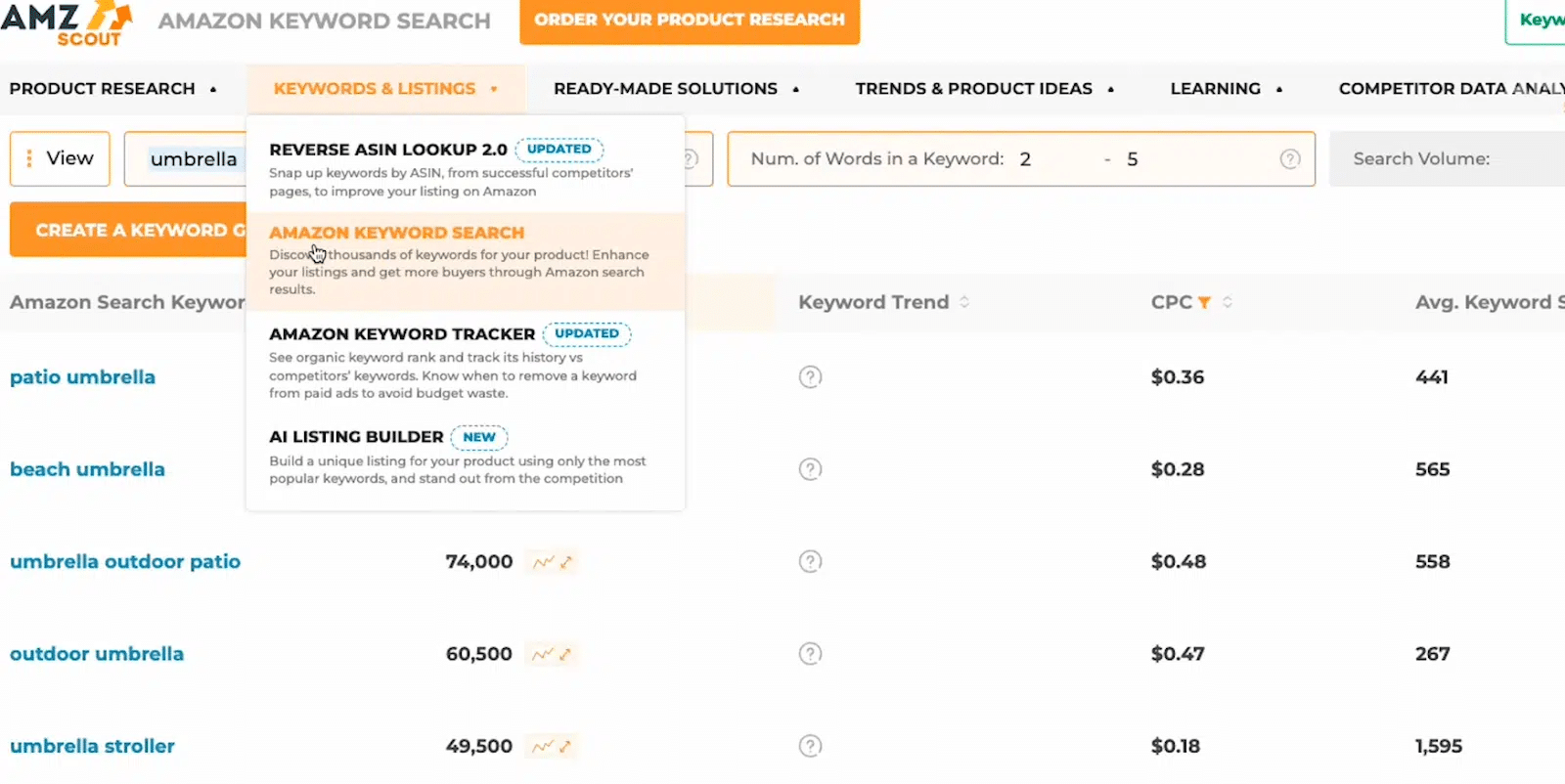Open trend chart icon for umbrella stroller row
The image size is (1565, 784).
(543, 747)
